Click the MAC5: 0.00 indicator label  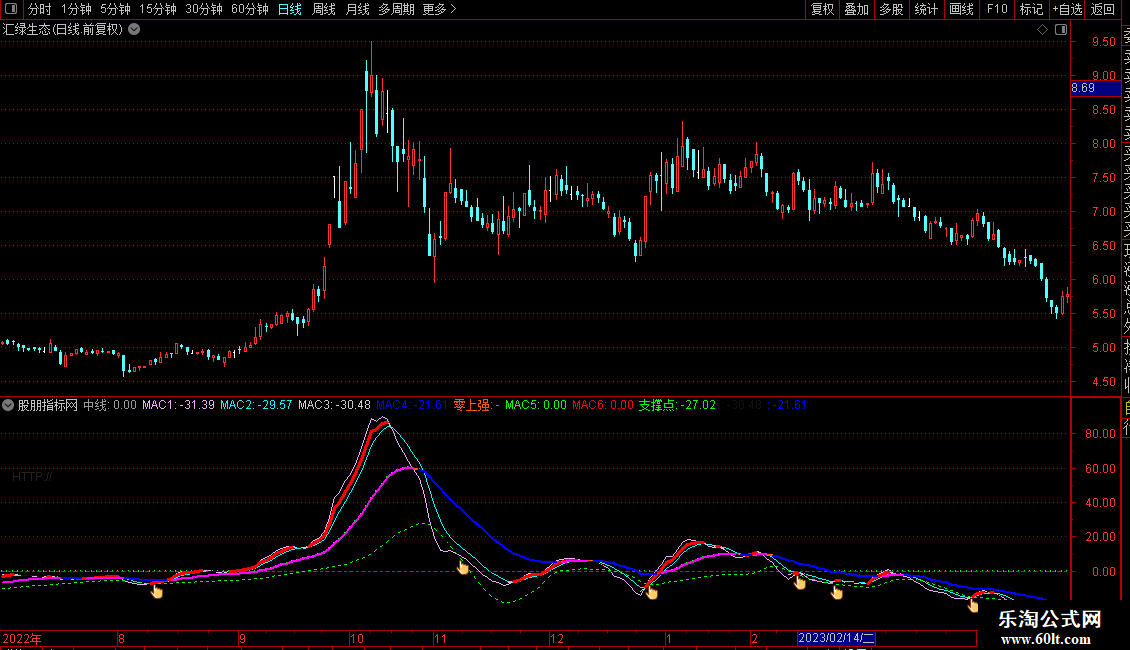pyautogui.click(x=535, y=405)
